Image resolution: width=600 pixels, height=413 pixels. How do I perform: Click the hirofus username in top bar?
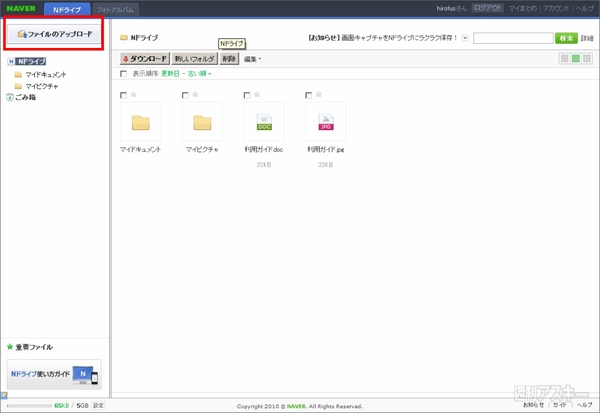coord(445,8)
